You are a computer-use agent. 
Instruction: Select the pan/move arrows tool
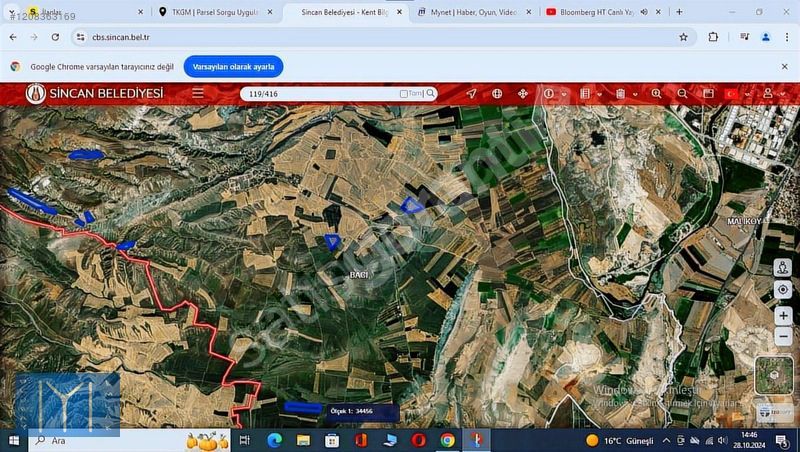click(522, 93)
